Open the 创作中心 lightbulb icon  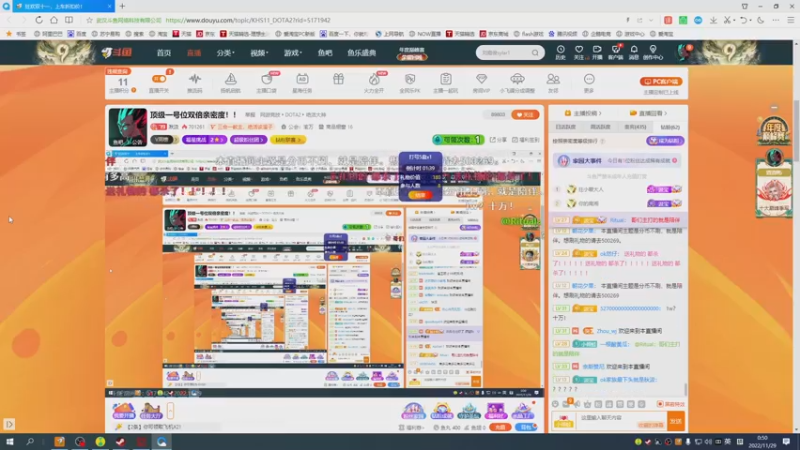pyautogui.click(x=653, y=52)
